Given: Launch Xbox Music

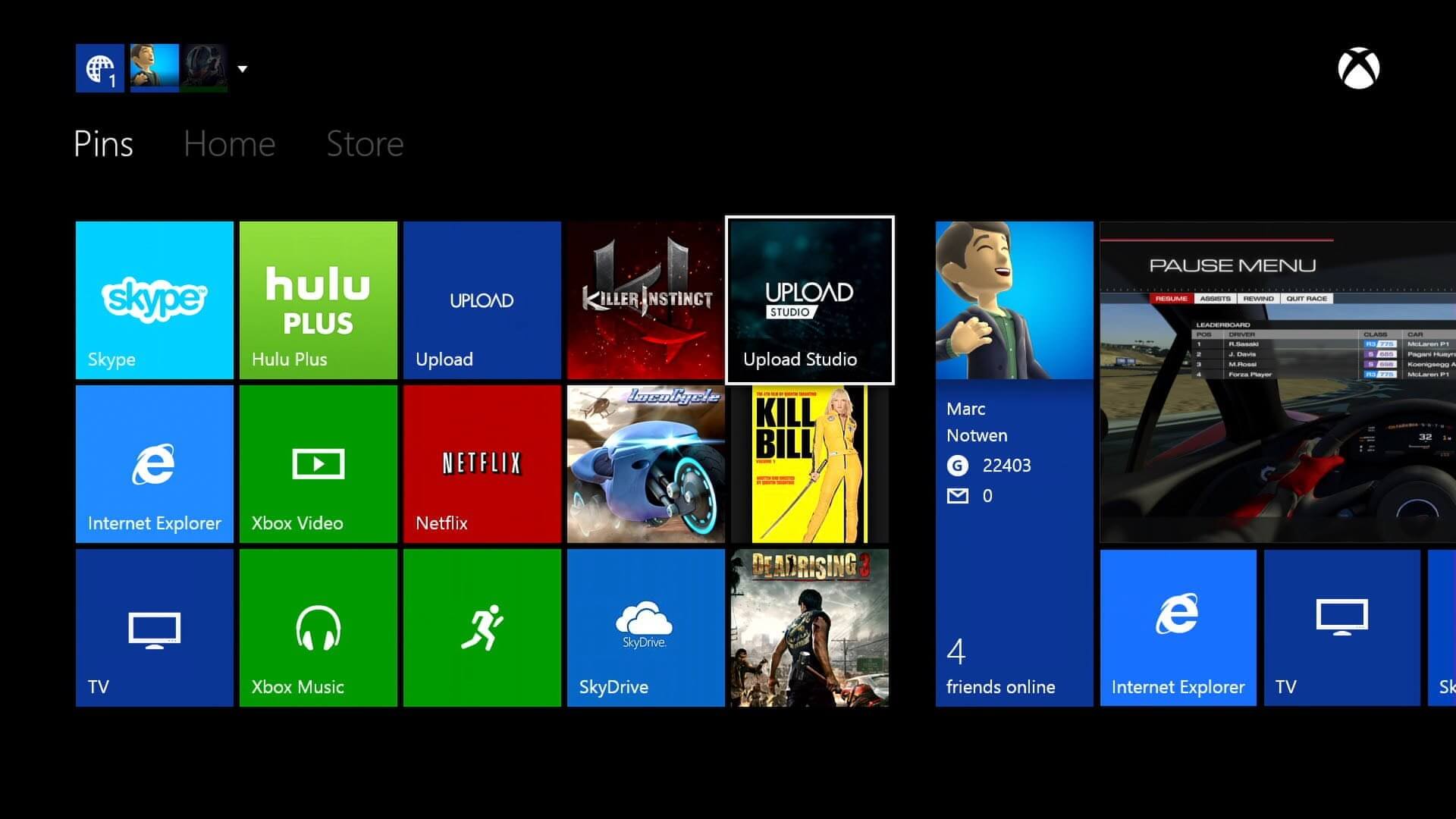Looking at the screenshot, I should (x=318, y=628).
